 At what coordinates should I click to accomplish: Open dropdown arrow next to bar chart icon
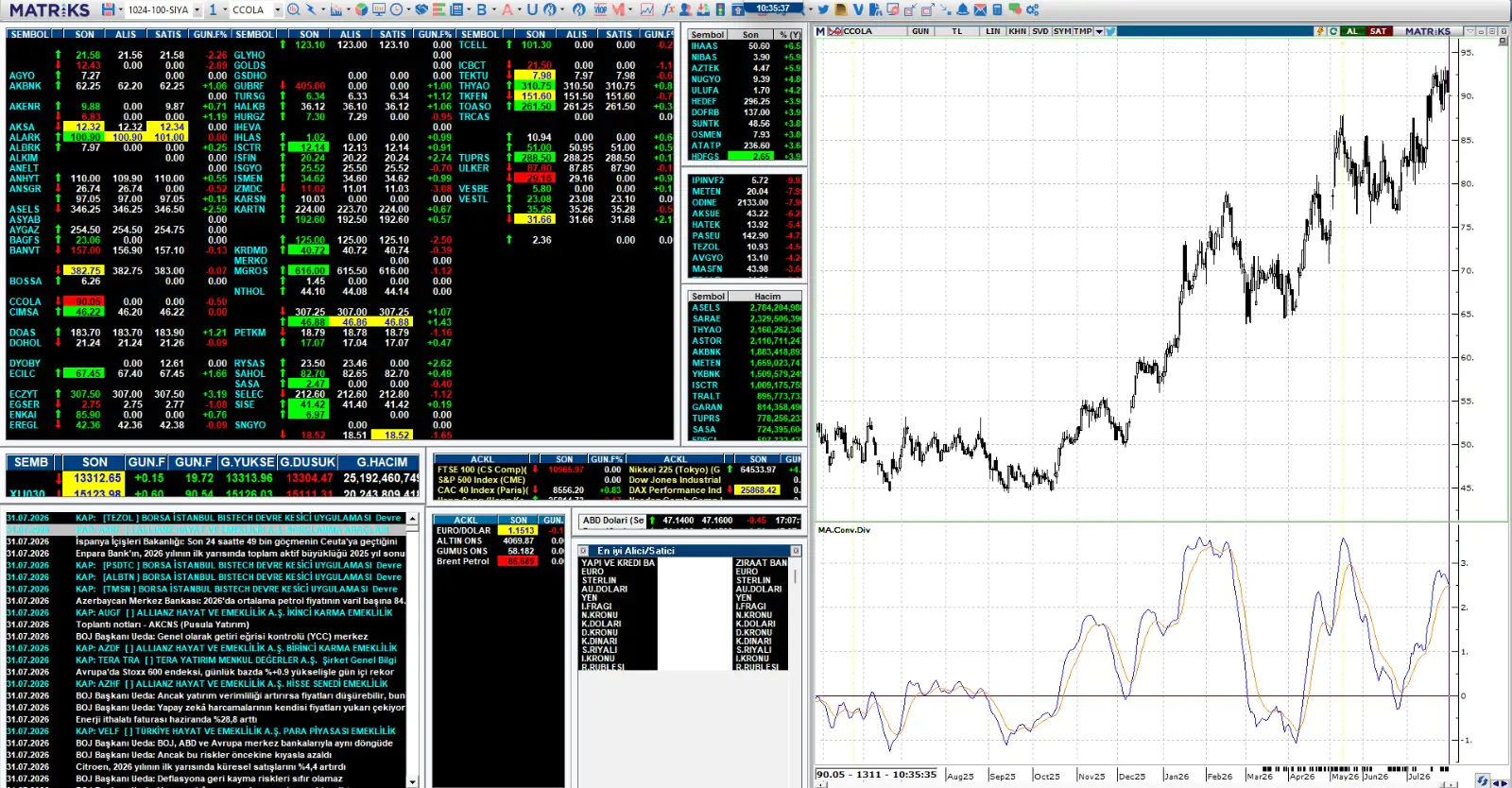click(348, 10)
